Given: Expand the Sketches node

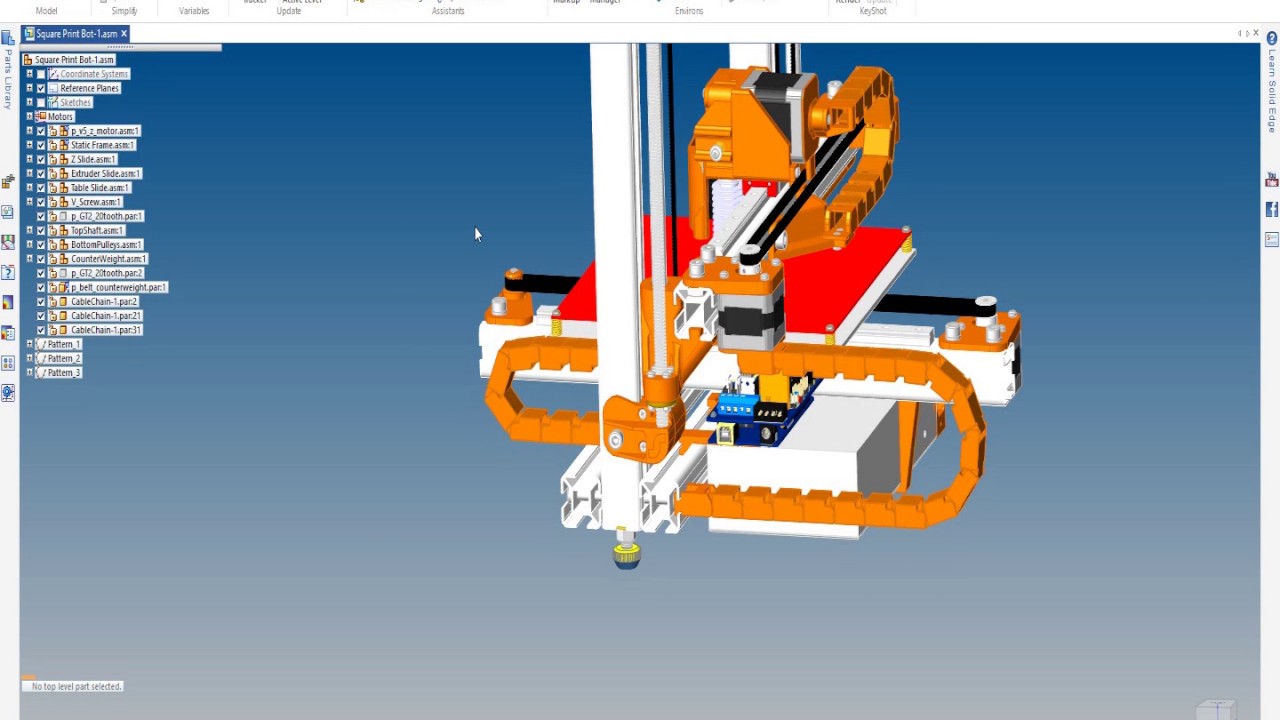Looking at the screenshot, I should coord(29,102).
